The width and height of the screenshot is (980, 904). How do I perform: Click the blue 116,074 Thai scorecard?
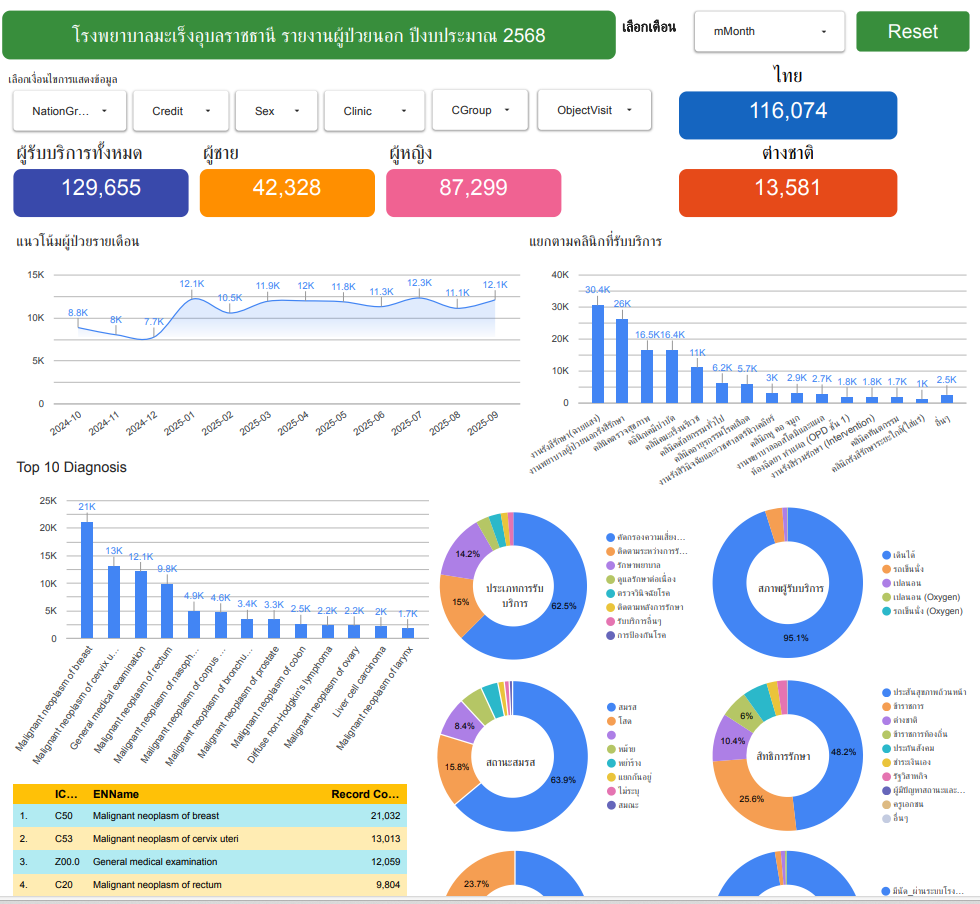(x=788, y=111)
